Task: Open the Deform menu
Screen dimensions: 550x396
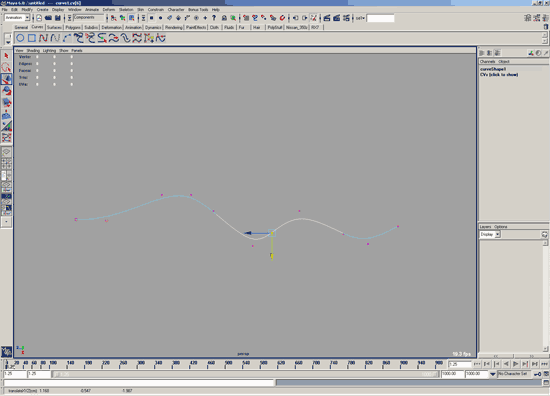Action: coord(109,9)
